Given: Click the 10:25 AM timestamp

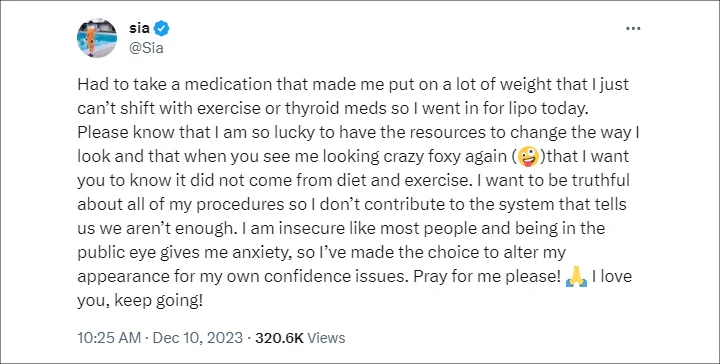Looking at the screenshot, I should click(109, 338).
